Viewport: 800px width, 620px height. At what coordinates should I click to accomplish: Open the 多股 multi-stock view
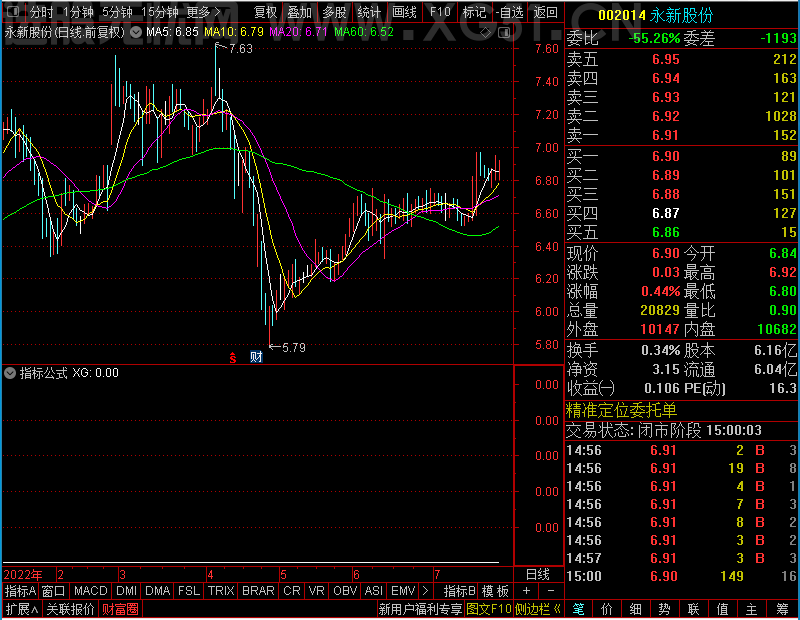334,12
